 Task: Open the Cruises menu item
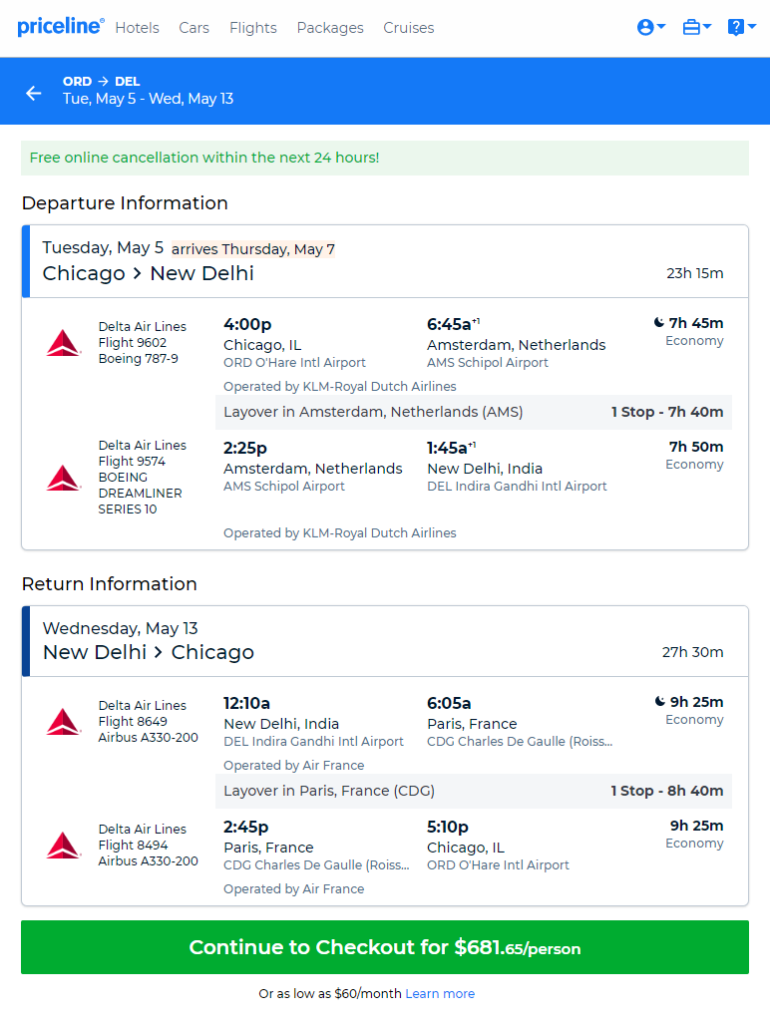pos(408,28)
